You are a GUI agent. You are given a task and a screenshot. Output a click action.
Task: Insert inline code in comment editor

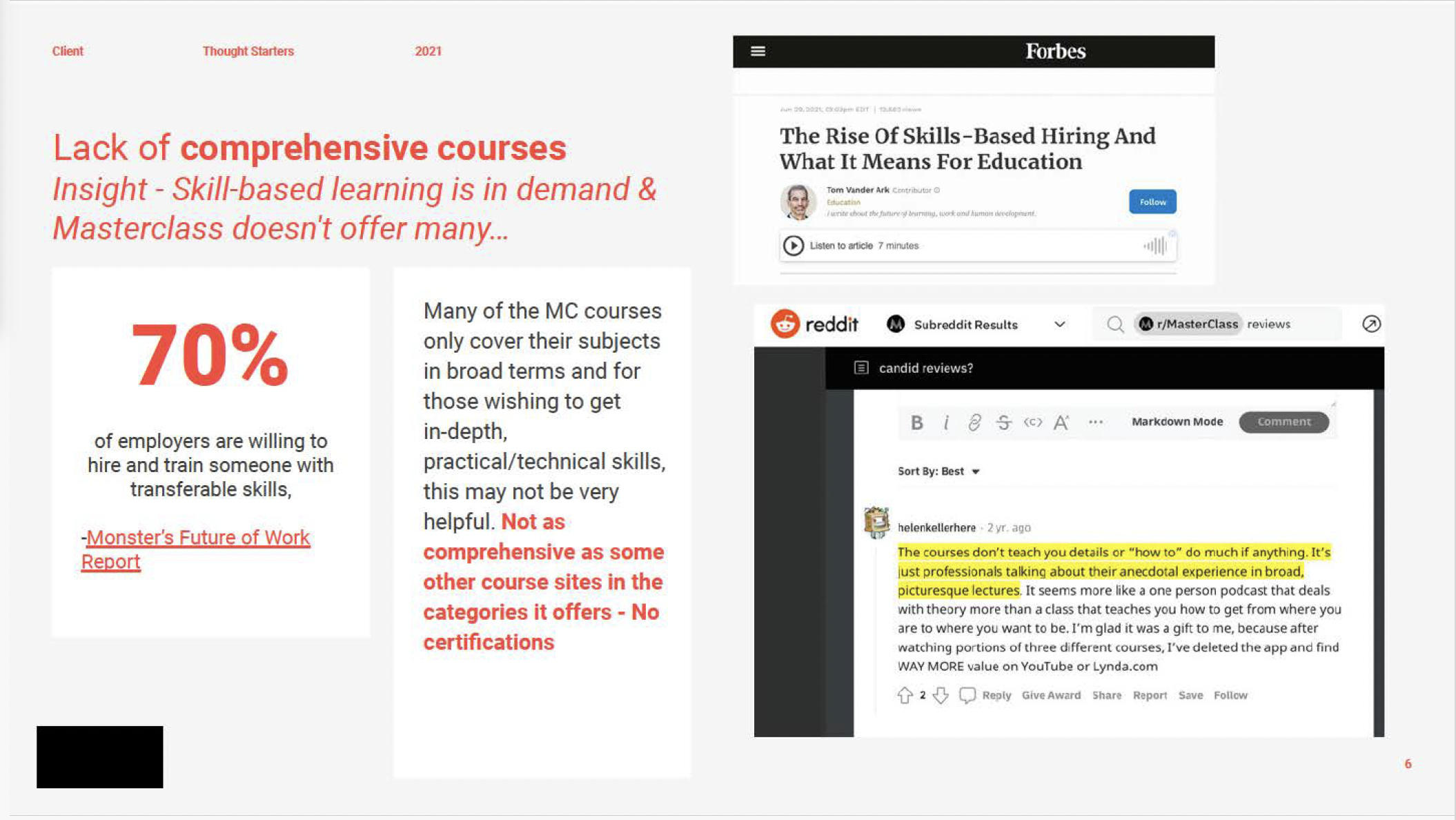coord(1032,422)
